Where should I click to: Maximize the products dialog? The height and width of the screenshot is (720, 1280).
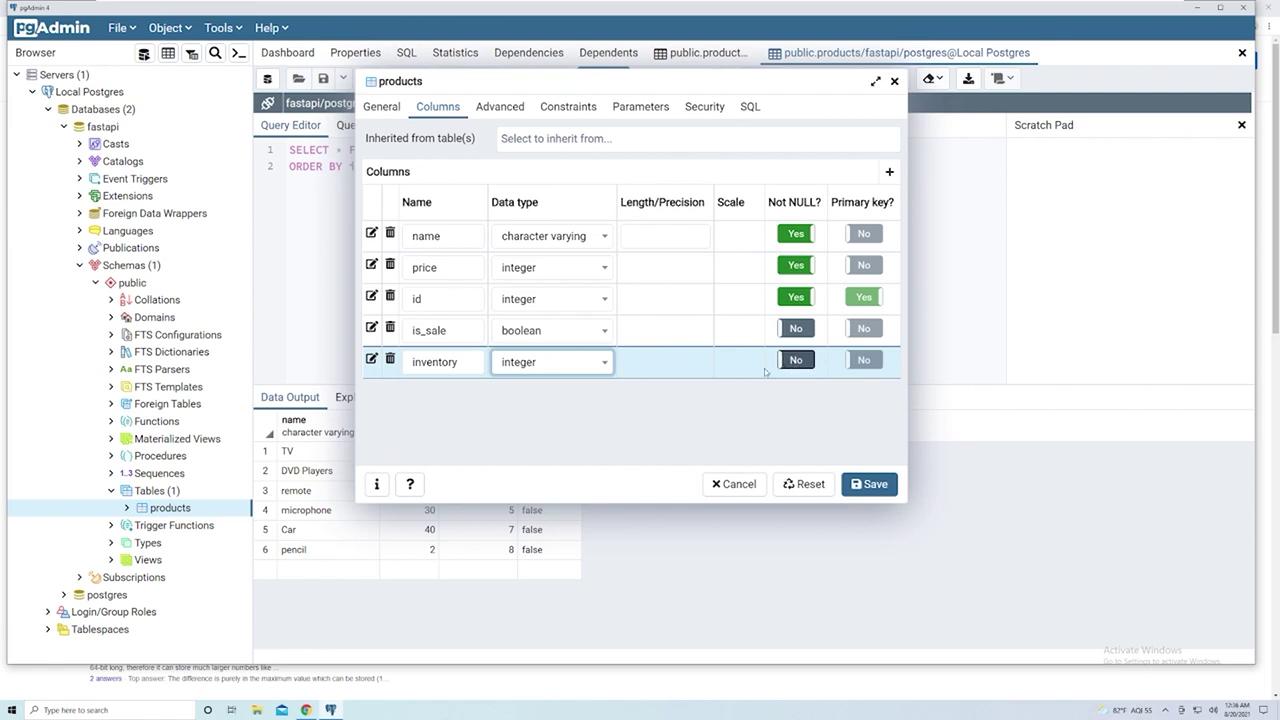pyautogui.click(x=876, y=81)
